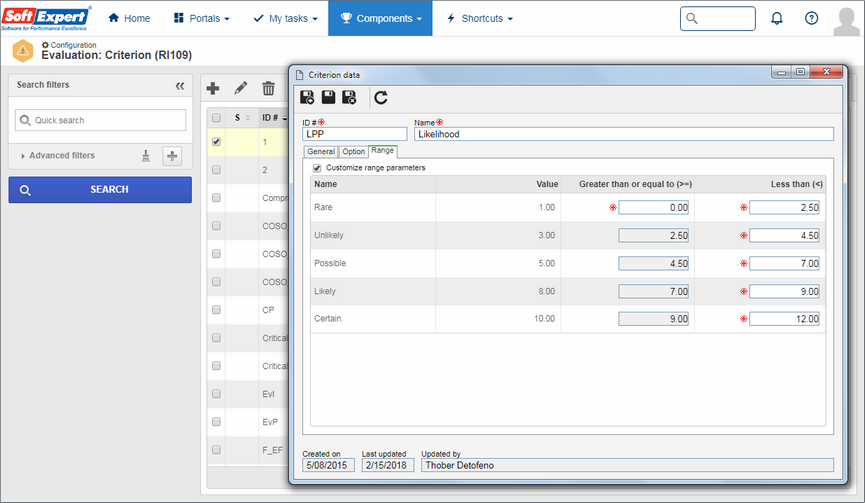Check the checkbox for the Evl row
Image resolution: width=865 pixels, height=503 pixels.
point(216,394)
